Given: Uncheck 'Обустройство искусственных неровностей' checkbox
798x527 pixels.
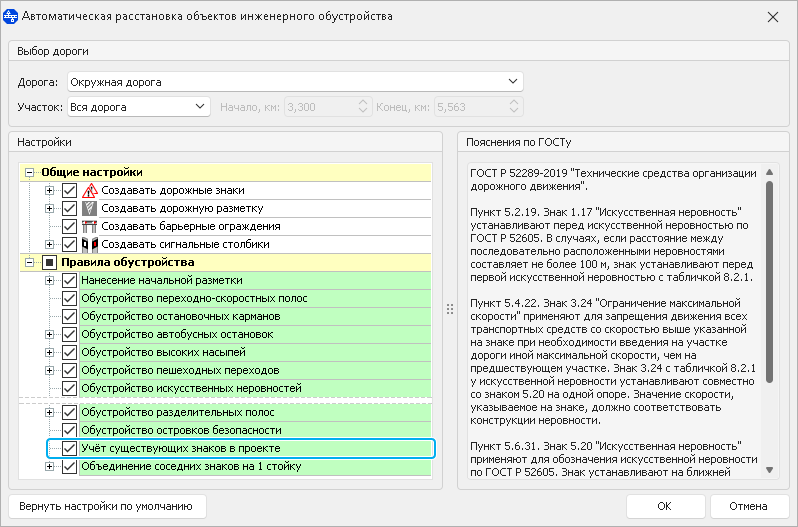Looking at the screenshot, I should pos(70,389).
